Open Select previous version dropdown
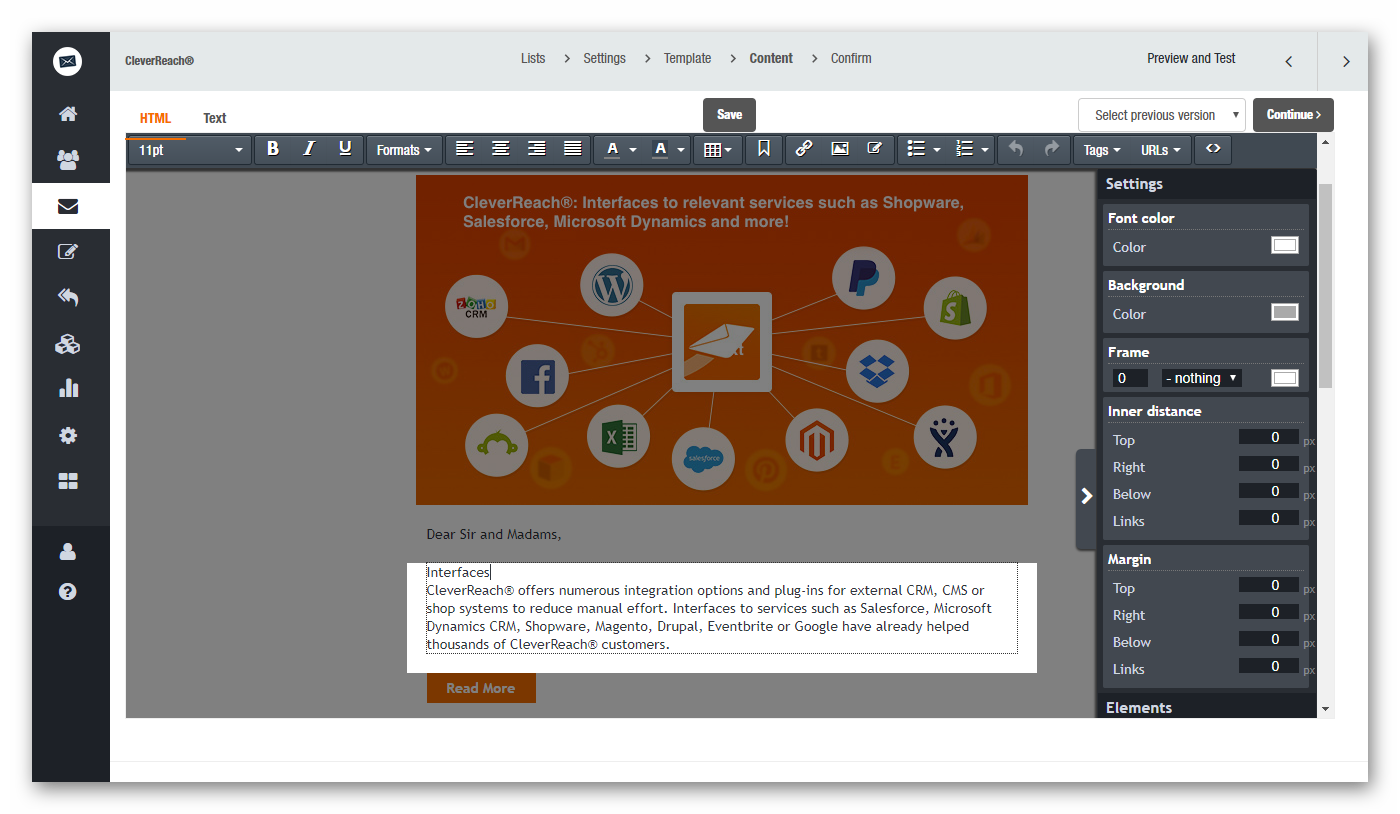1400x814 pixels. coord(1162,115)
